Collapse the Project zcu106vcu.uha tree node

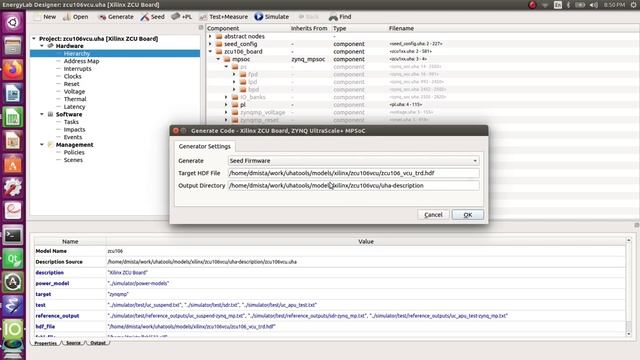(34, 38)
